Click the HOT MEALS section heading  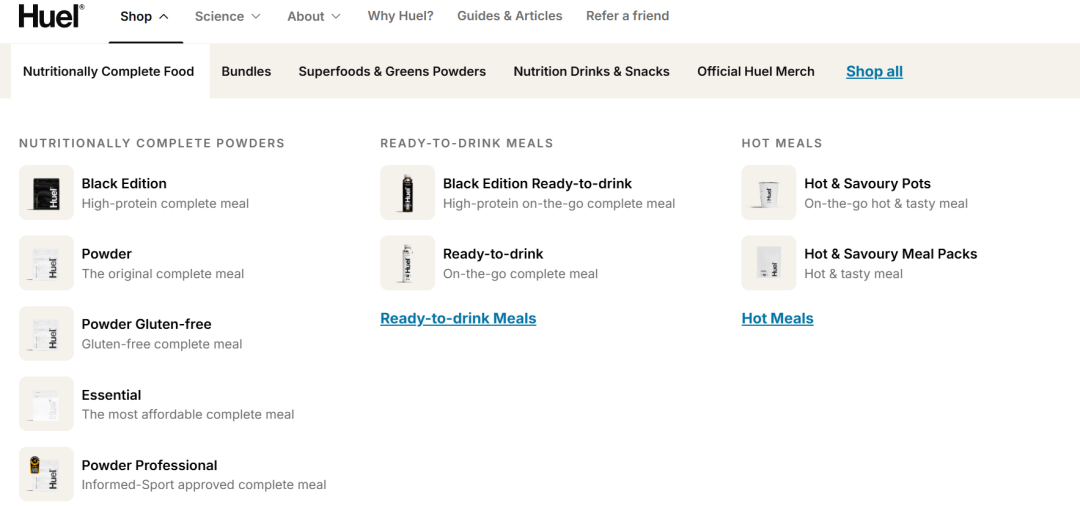[782, 143]
